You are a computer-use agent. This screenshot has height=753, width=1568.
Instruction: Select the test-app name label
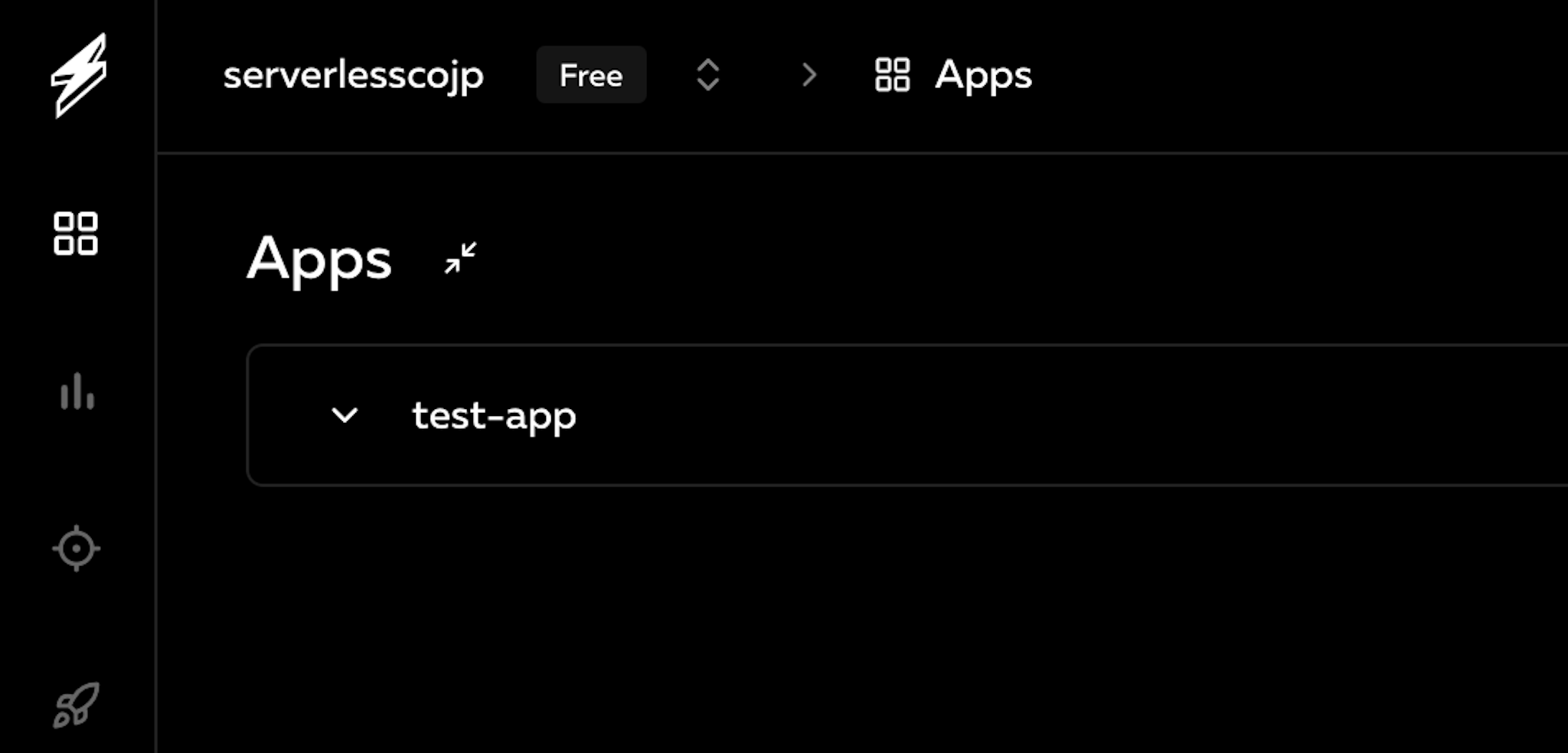493,416
